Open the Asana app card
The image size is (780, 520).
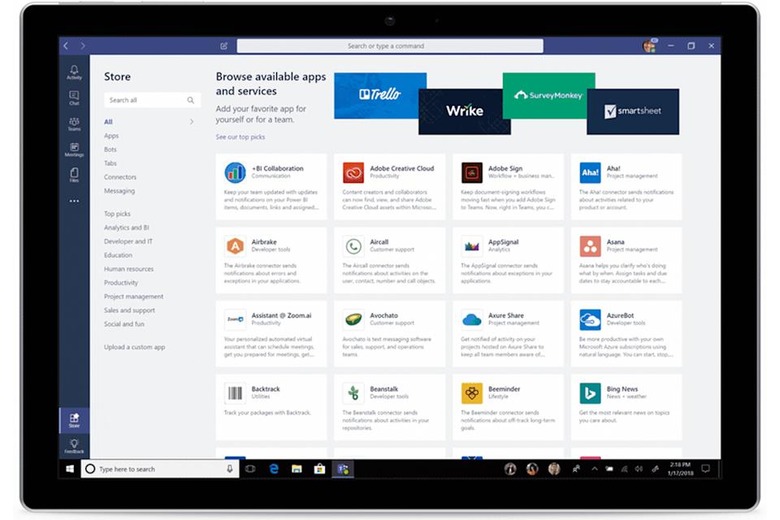[626, 254]
